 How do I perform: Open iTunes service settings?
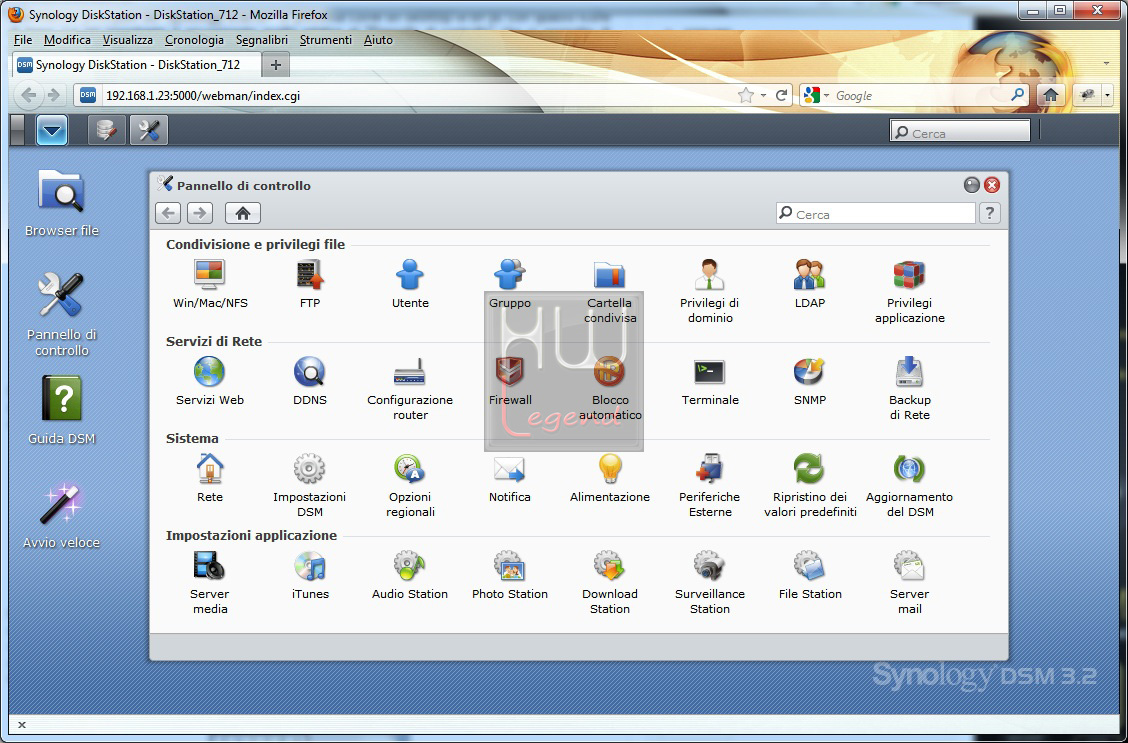(310, 575)
